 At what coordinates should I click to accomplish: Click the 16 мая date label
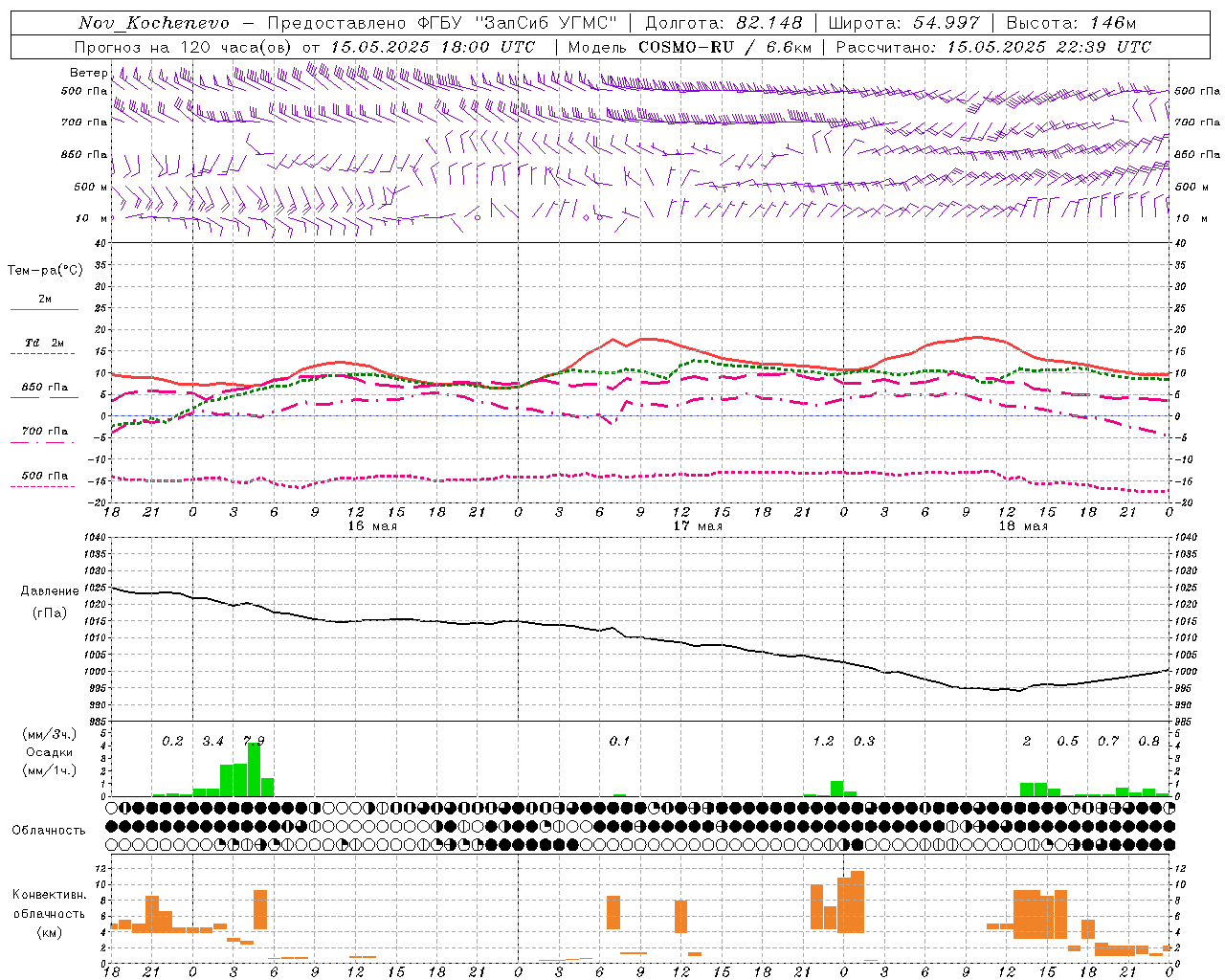[x=371, y=526]
